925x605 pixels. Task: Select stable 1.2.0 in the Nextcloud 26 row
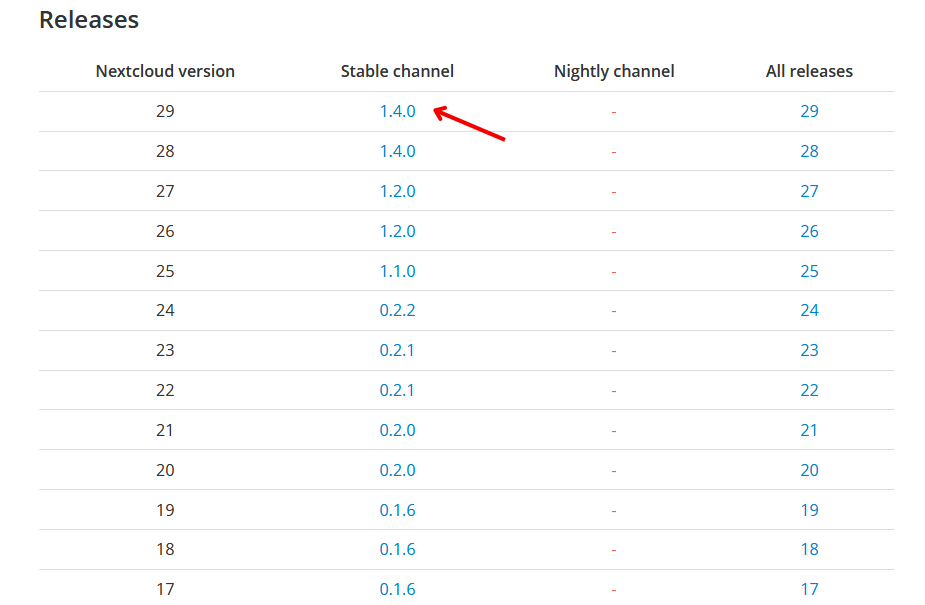tap(397, 231)
